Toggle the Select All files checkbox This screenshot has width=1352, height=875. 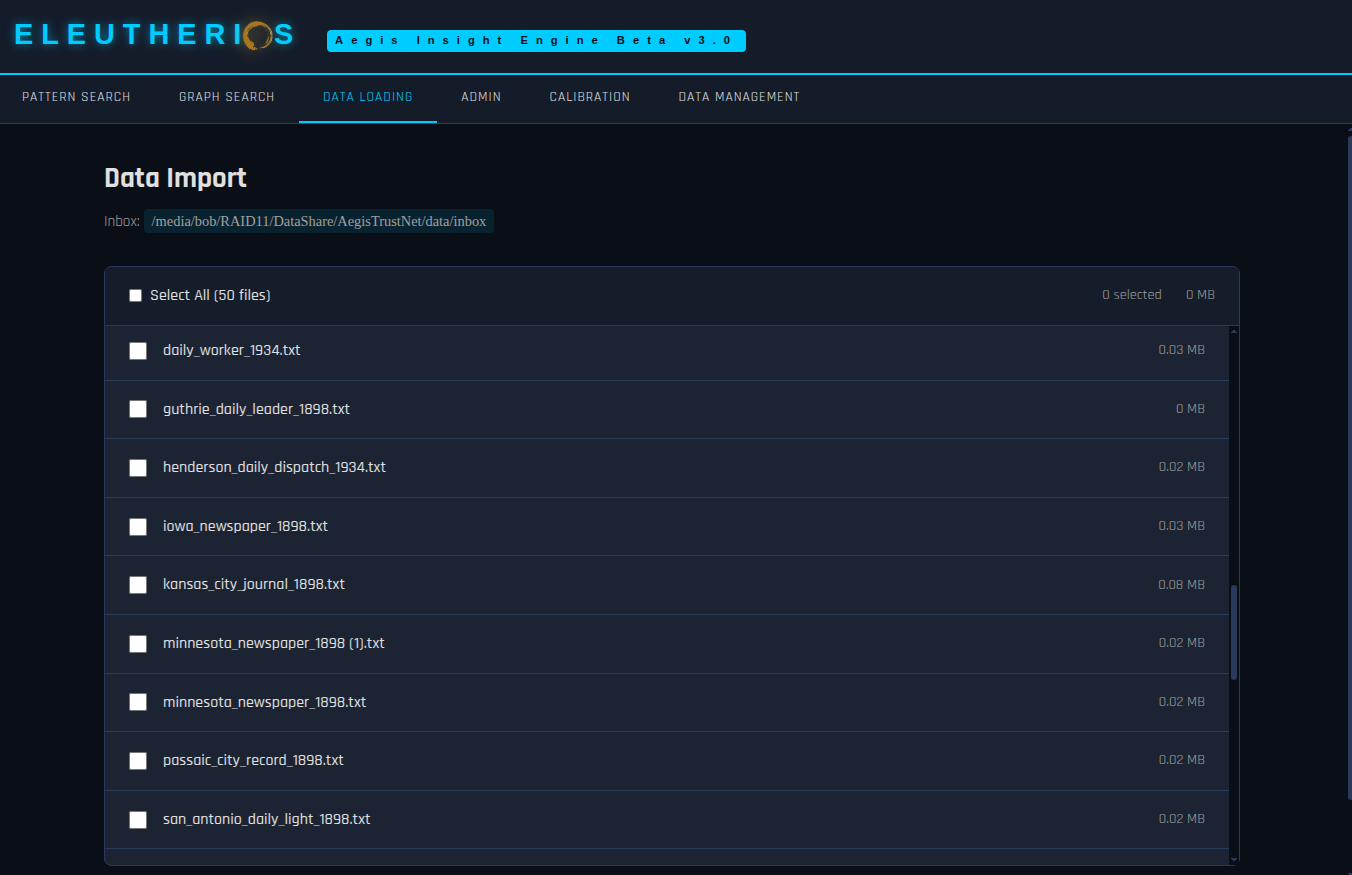coord(136,296)
